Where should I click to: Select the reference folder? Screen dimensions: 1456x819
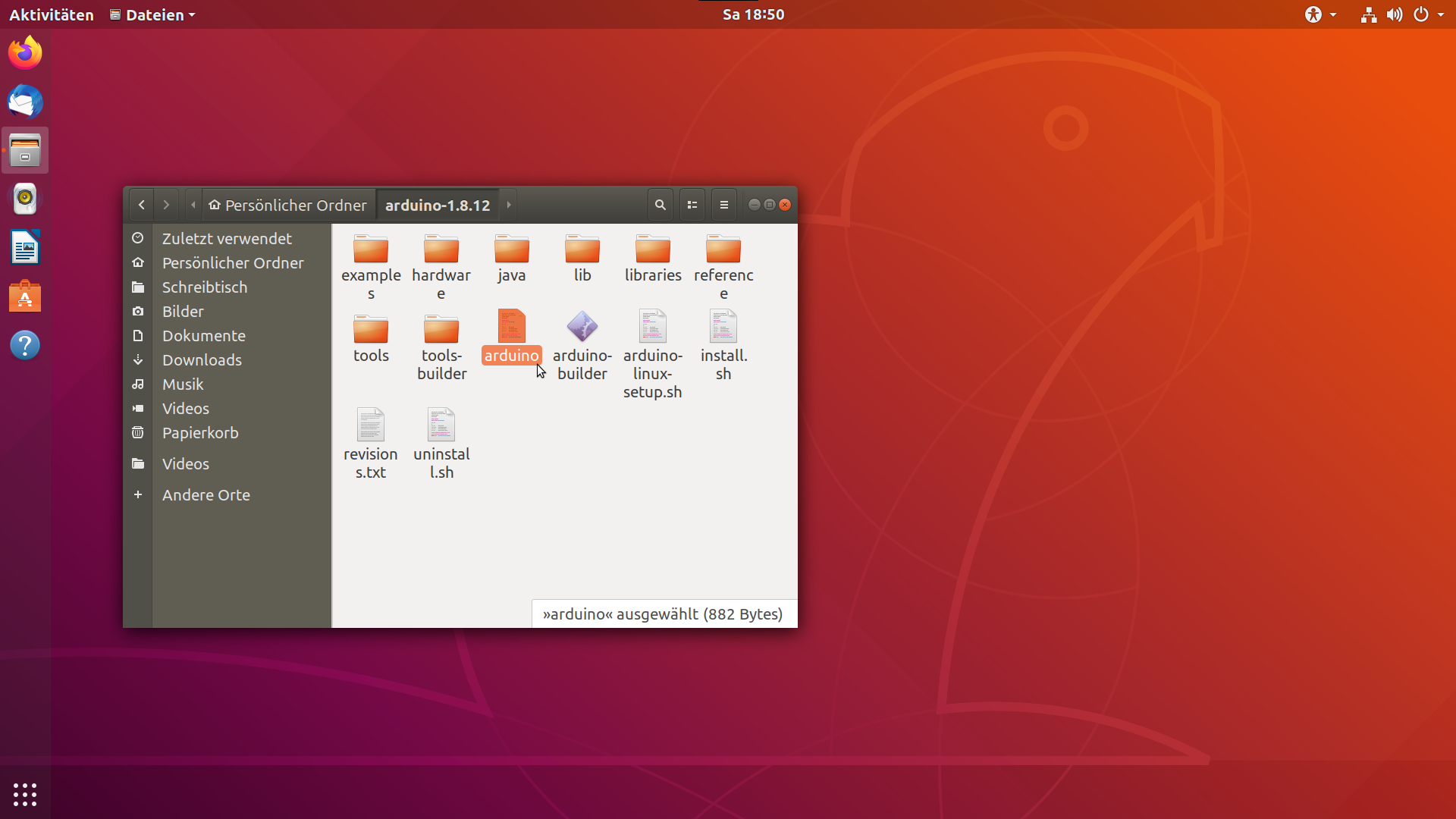[723, 267]
